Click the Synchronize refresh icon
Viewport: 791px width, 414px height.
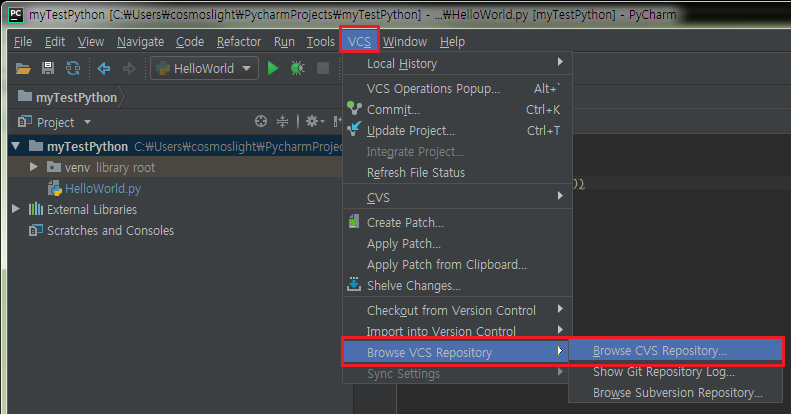coord(73,68)
